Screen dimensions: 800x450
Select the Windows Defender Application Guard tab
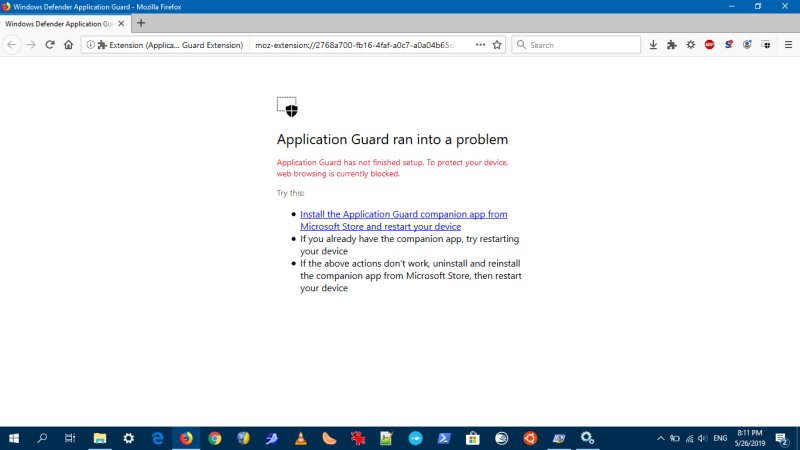coord(65,23)
